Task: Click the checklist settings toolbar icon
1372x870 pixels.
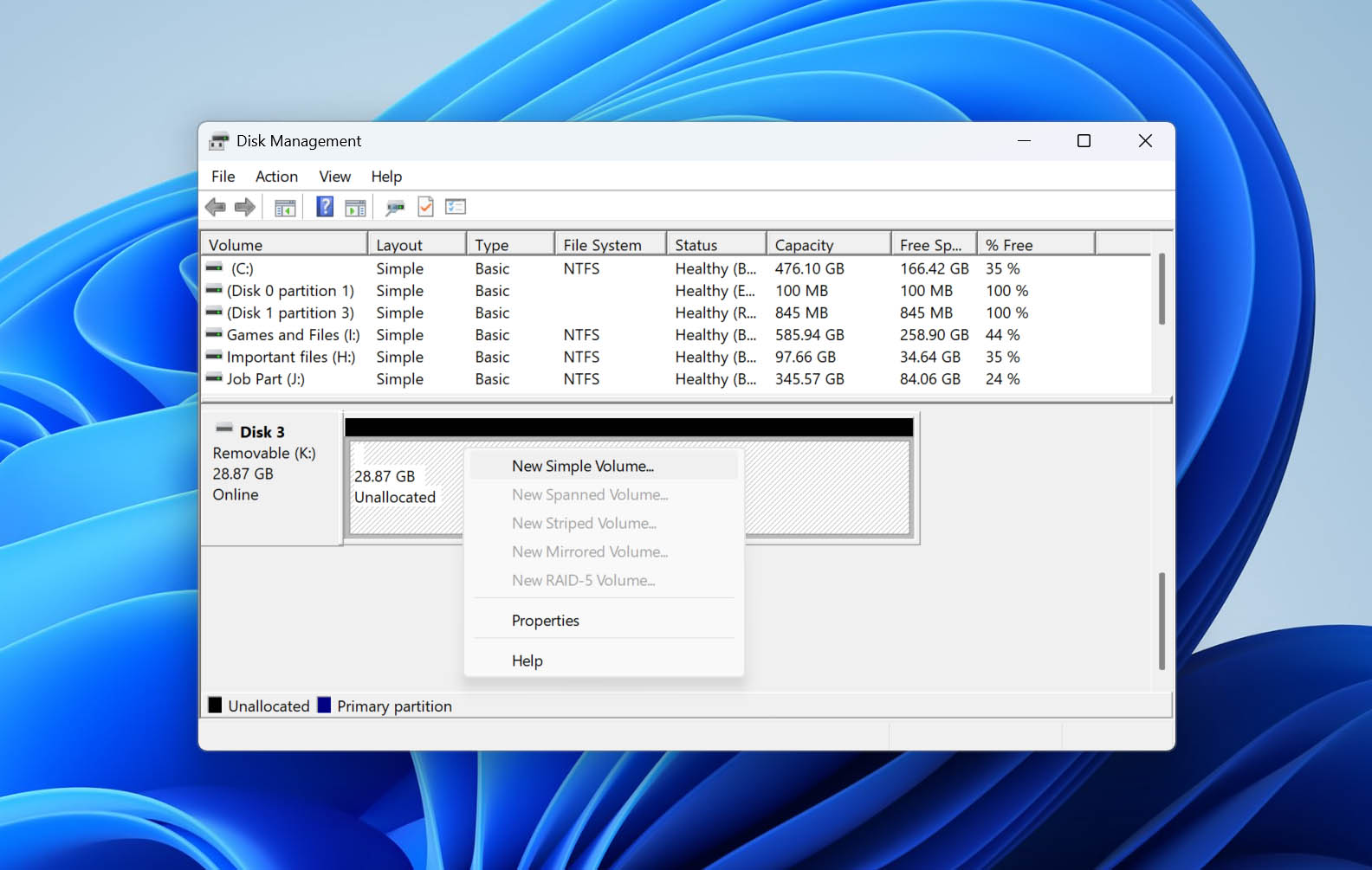Action: click(456, 207)
